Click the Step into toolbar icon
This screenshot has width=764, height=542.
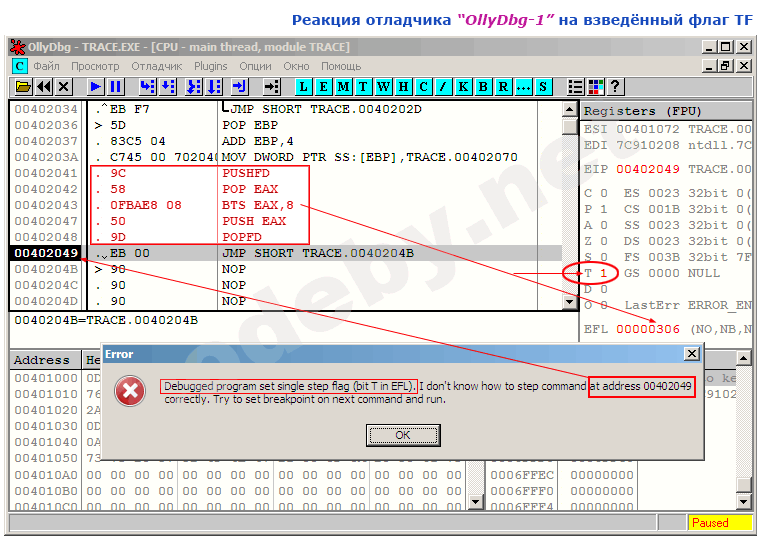point(147,87)
